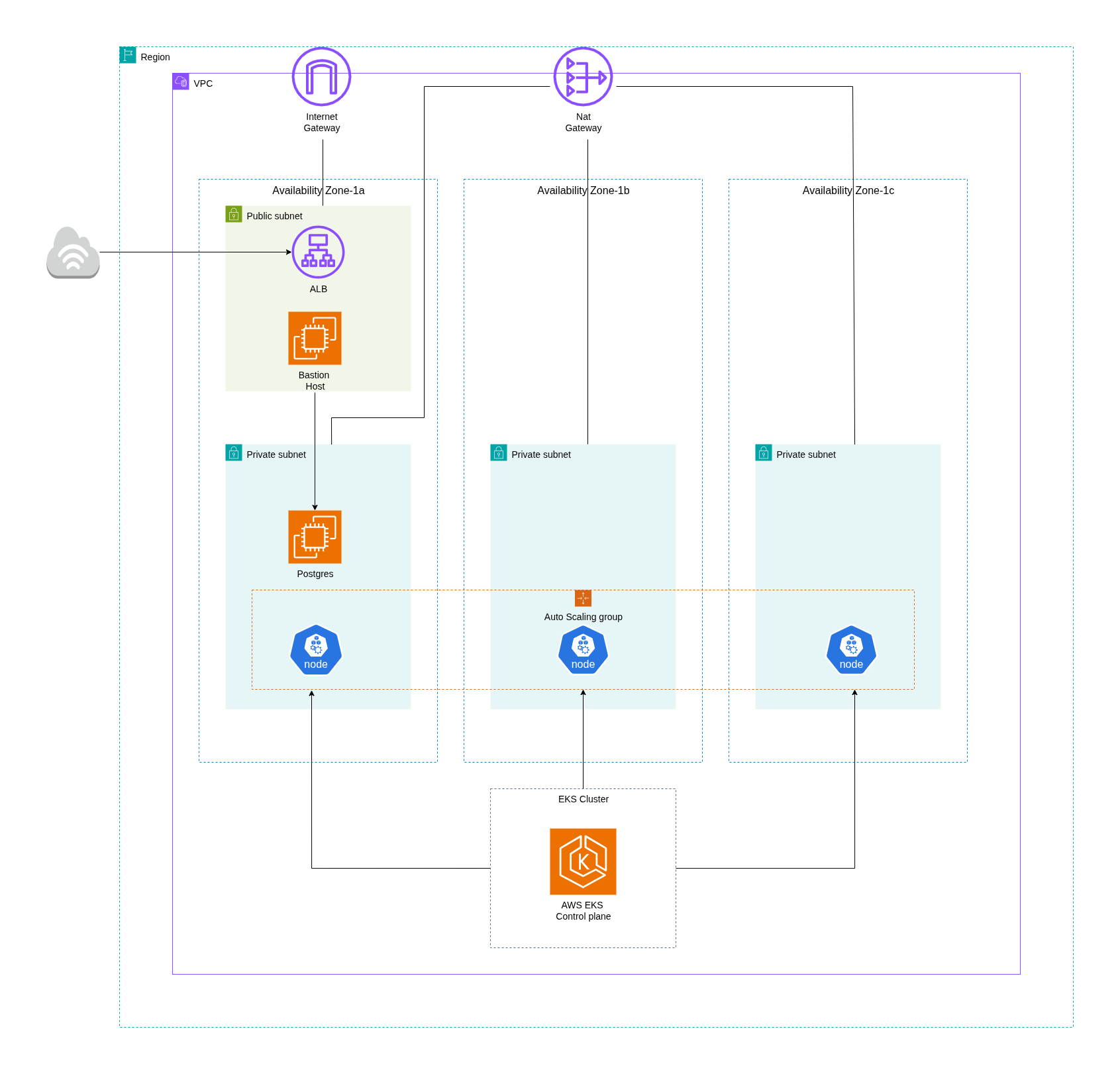This screenshot has height=1074, width=1120.
Task: Click the Region flag icon
Action: pos(128,55)
